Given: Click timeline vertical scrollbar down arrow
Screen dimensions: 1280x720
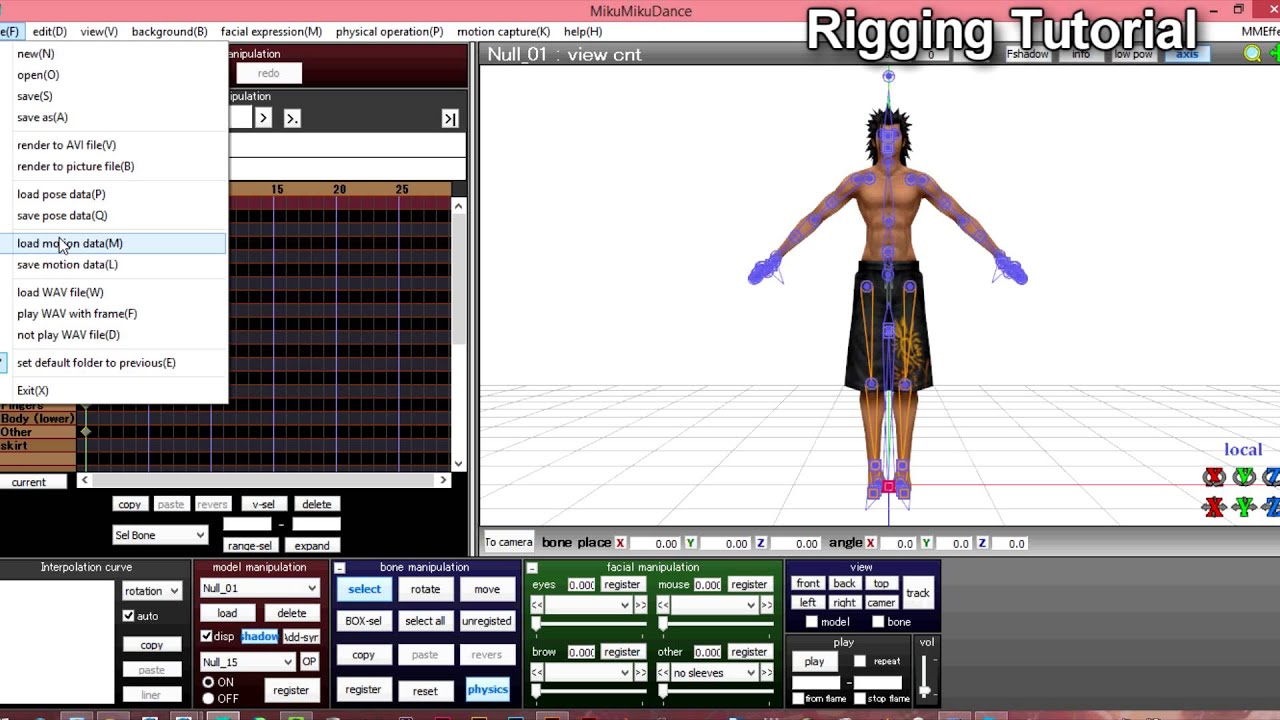Looking at the screenshot, I should click(458, 463).
